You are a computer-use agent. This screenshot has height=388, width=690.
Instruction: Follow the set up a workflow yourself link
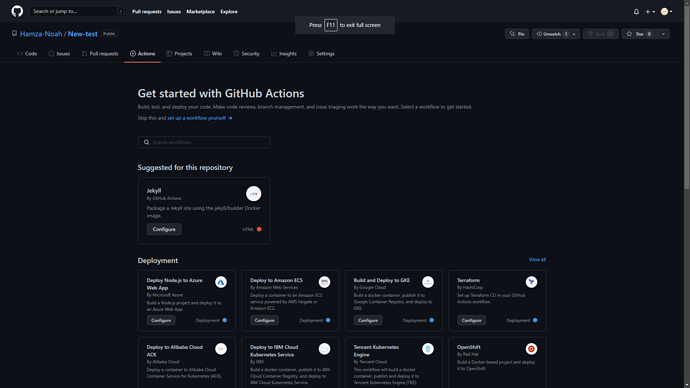click(200, 118)
